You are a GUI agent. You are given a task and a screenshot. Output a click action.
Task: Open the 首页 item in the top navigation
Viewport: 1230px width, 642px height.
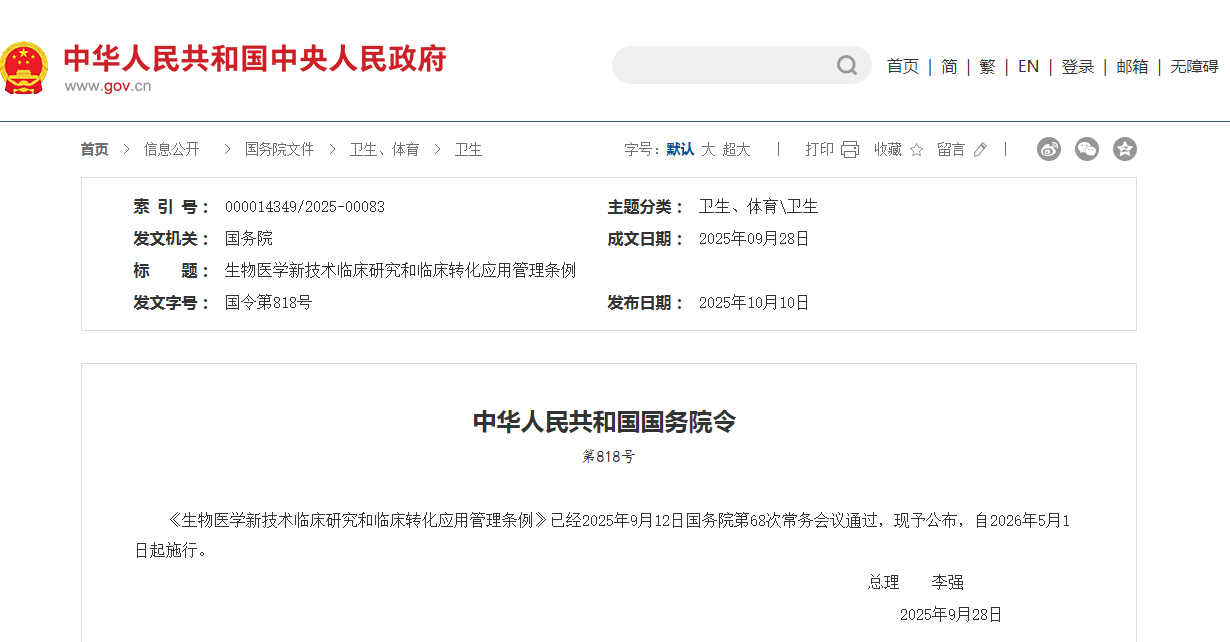tap(902, 66)
